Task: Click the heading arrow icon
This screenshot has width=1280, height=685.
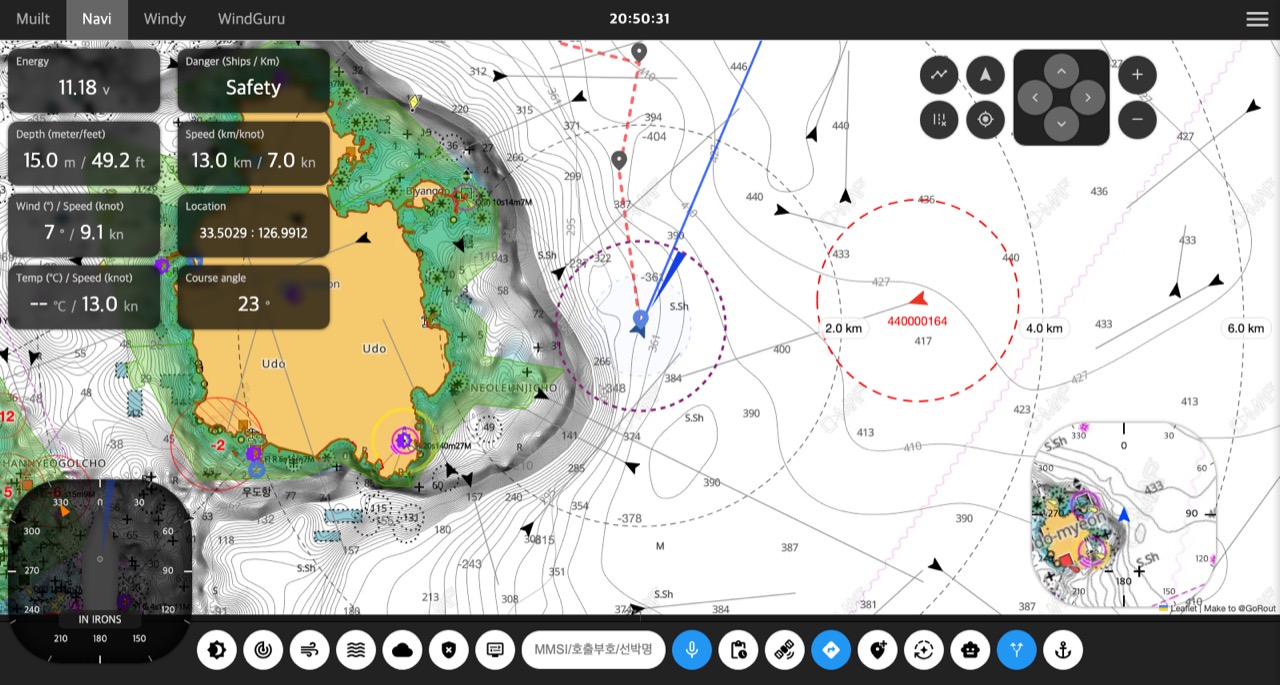Action: [x=985, y=74]
